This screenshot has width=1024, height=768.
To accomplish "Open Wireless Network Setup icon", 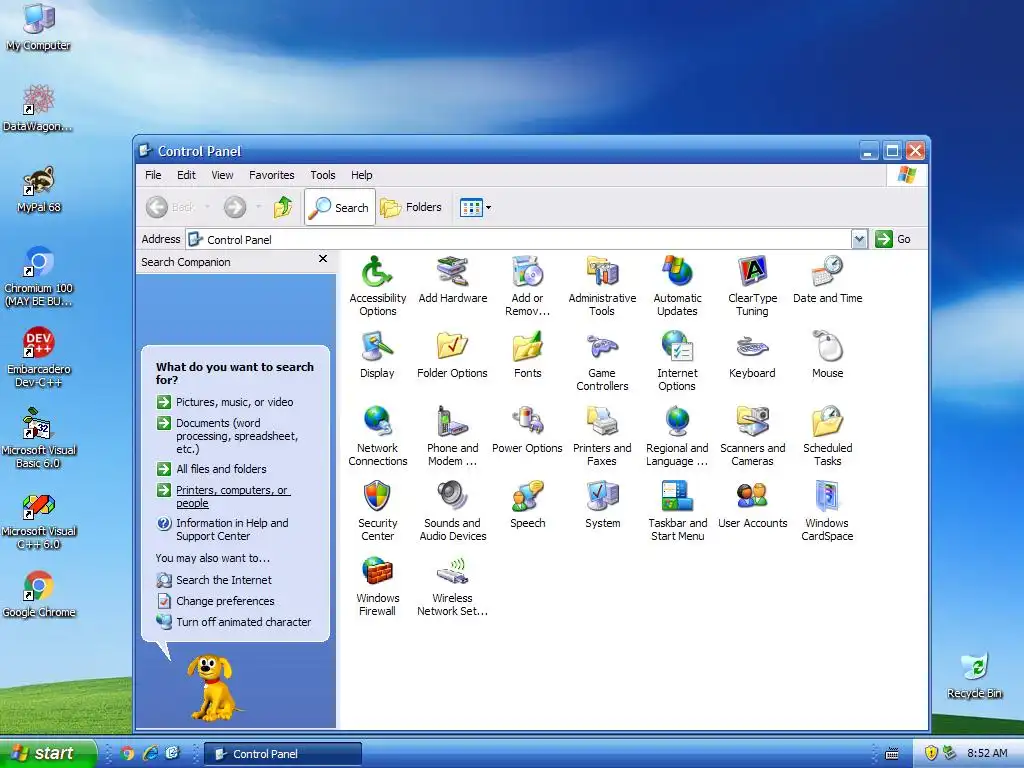I will [x=453, y=586].
